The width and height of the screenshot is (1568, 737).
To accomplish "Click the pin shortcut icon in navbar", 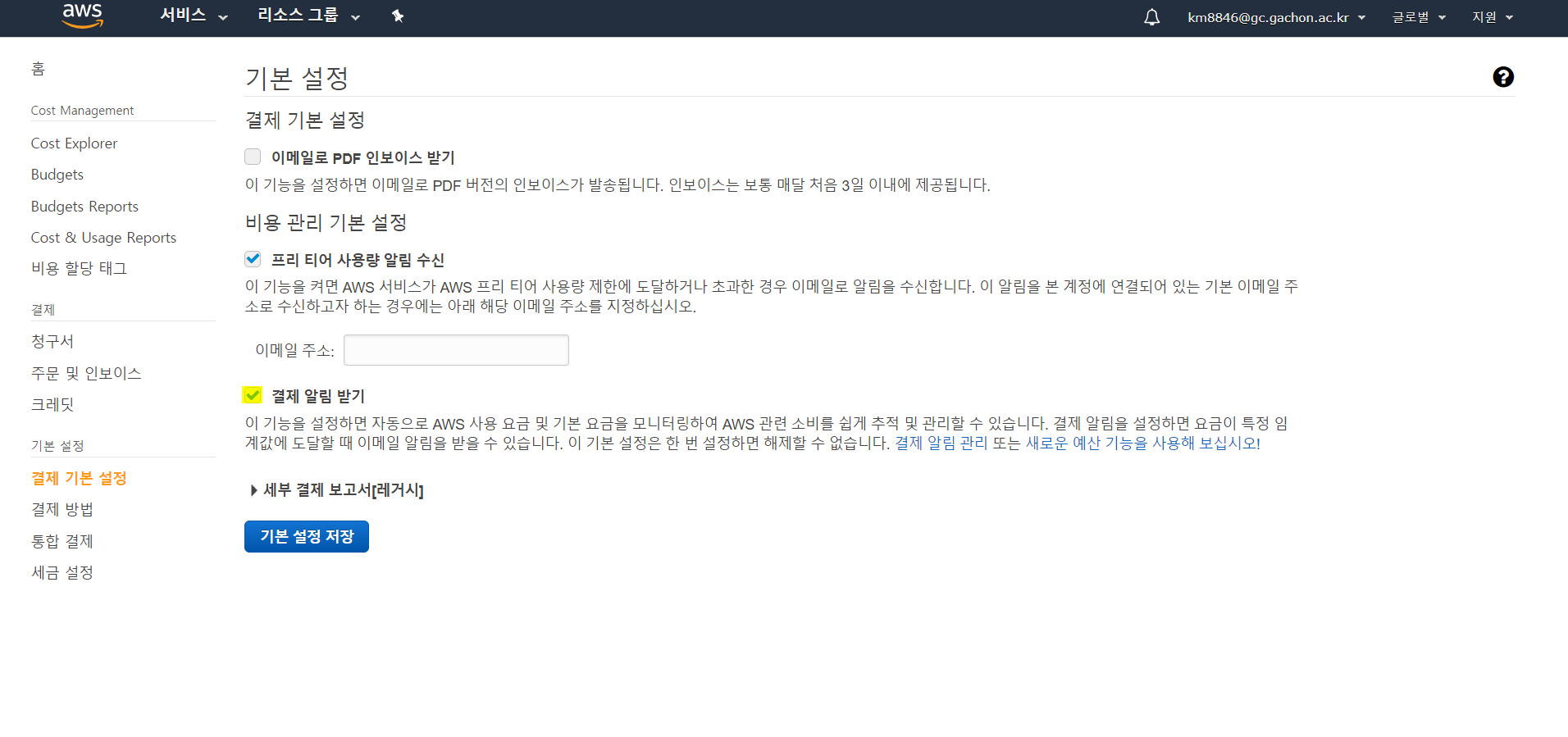I will click(x=398, y=16).
